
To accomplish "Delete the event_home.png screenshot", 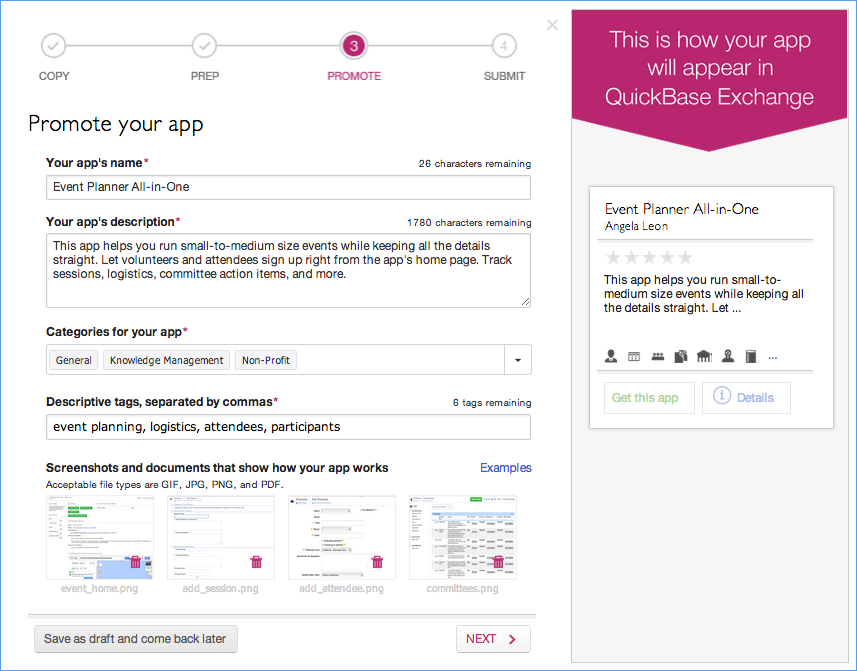I will [135, 561].
